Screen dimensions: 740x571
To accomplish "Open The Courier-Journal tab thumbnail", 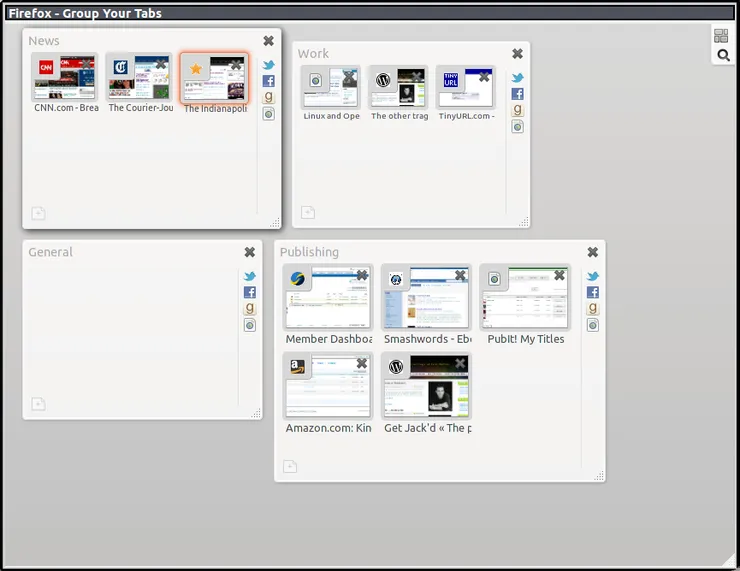I will click(139, 77).
